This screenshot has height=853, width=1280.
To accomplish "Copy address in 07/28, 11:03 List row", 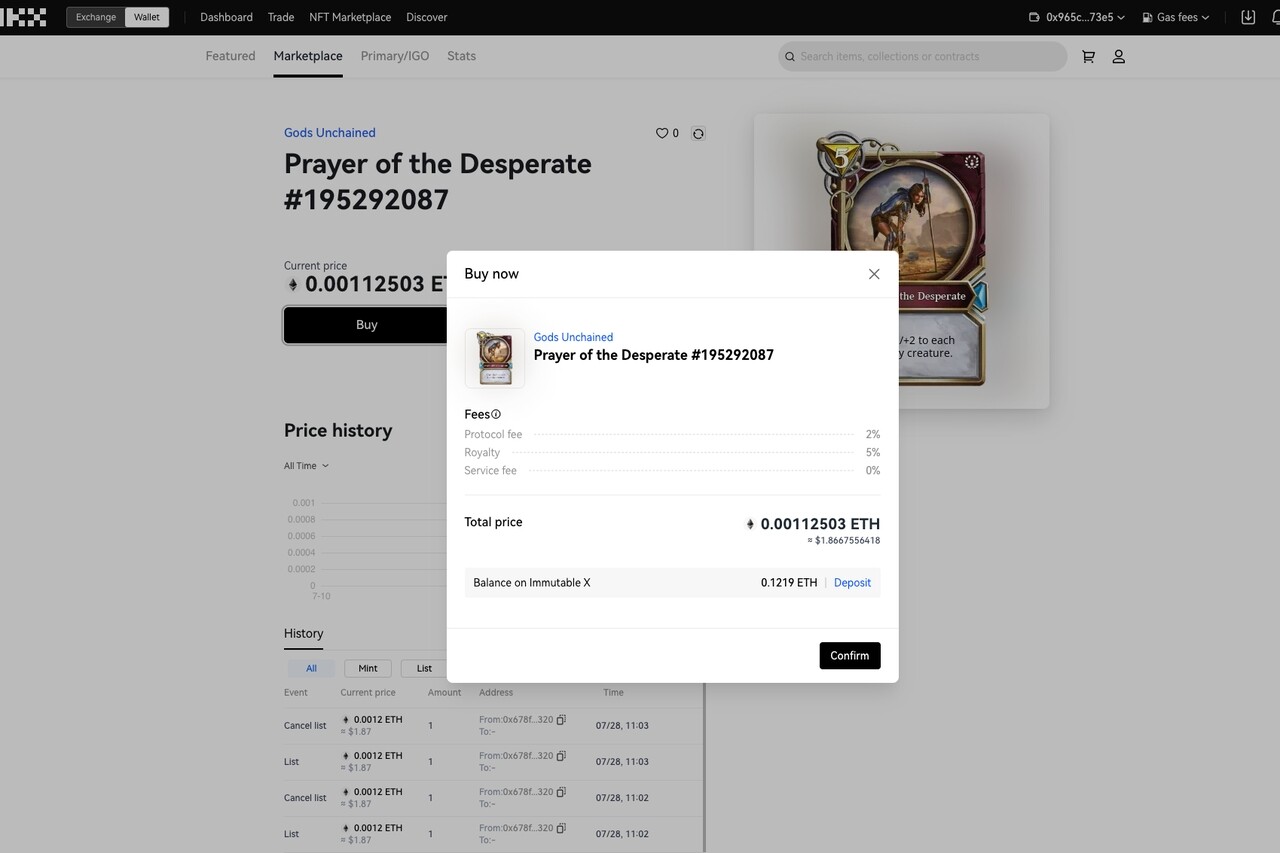I will 561,756.
